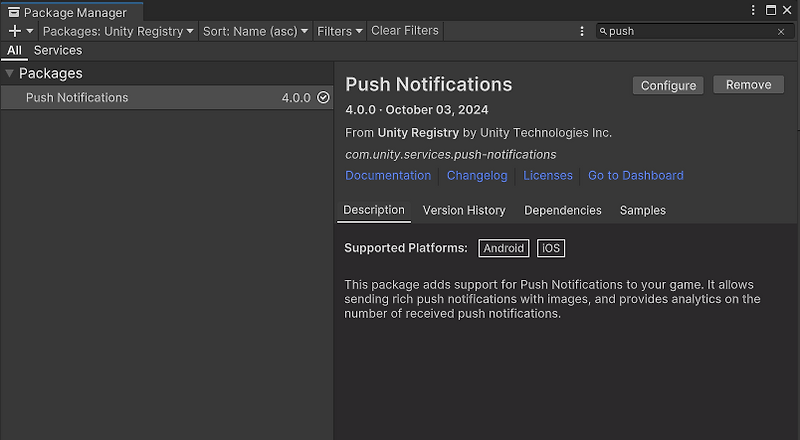Click the installed checkmark on Push Notifications
Image resolution: width=800 pixels, height=440 pixels.
click(x=323, y=97)
